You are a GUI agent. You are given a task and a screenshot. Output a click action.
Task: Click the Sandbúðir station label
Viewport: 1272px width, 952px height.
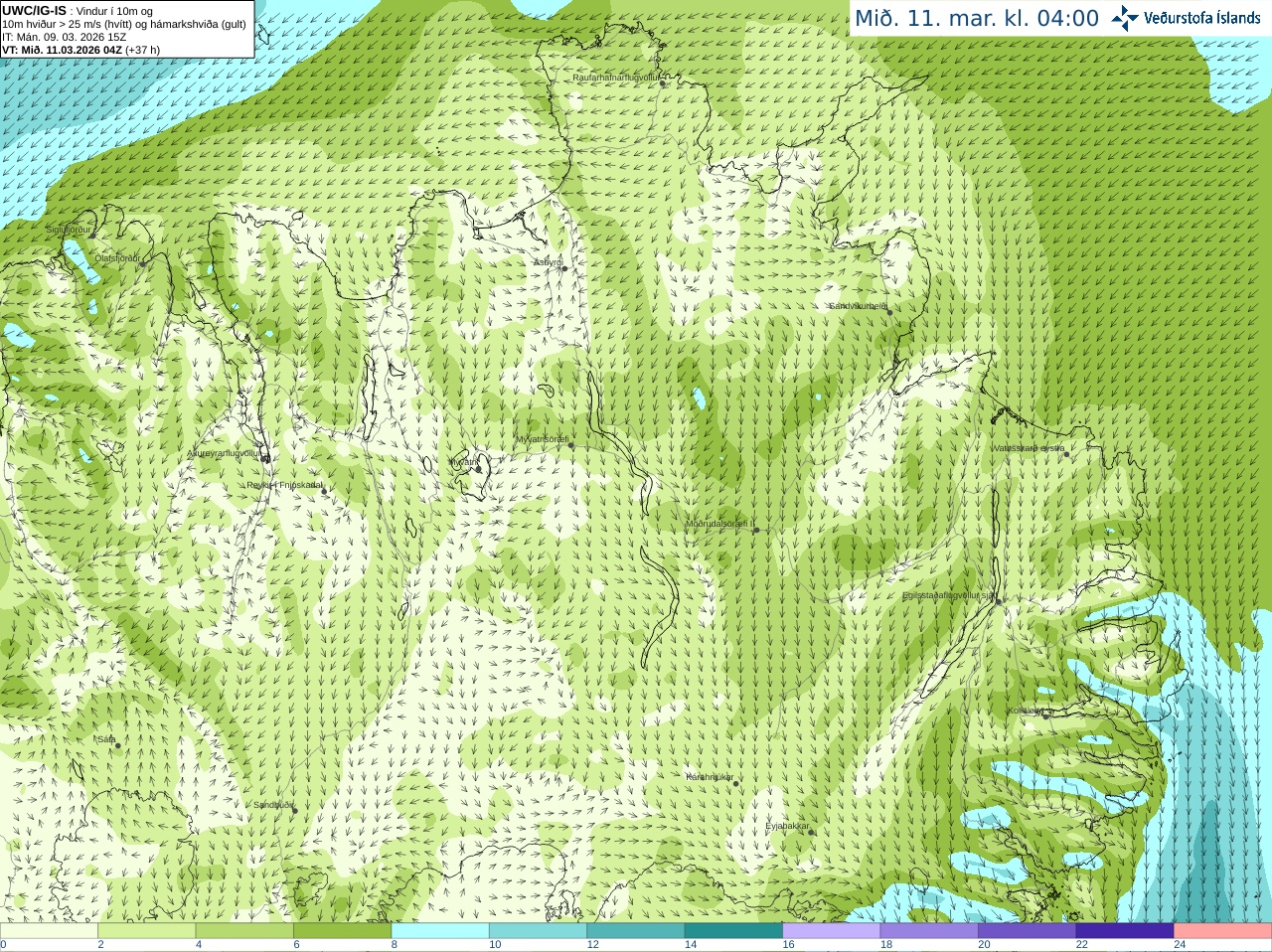pyautogui.click(x=272, y=805)
